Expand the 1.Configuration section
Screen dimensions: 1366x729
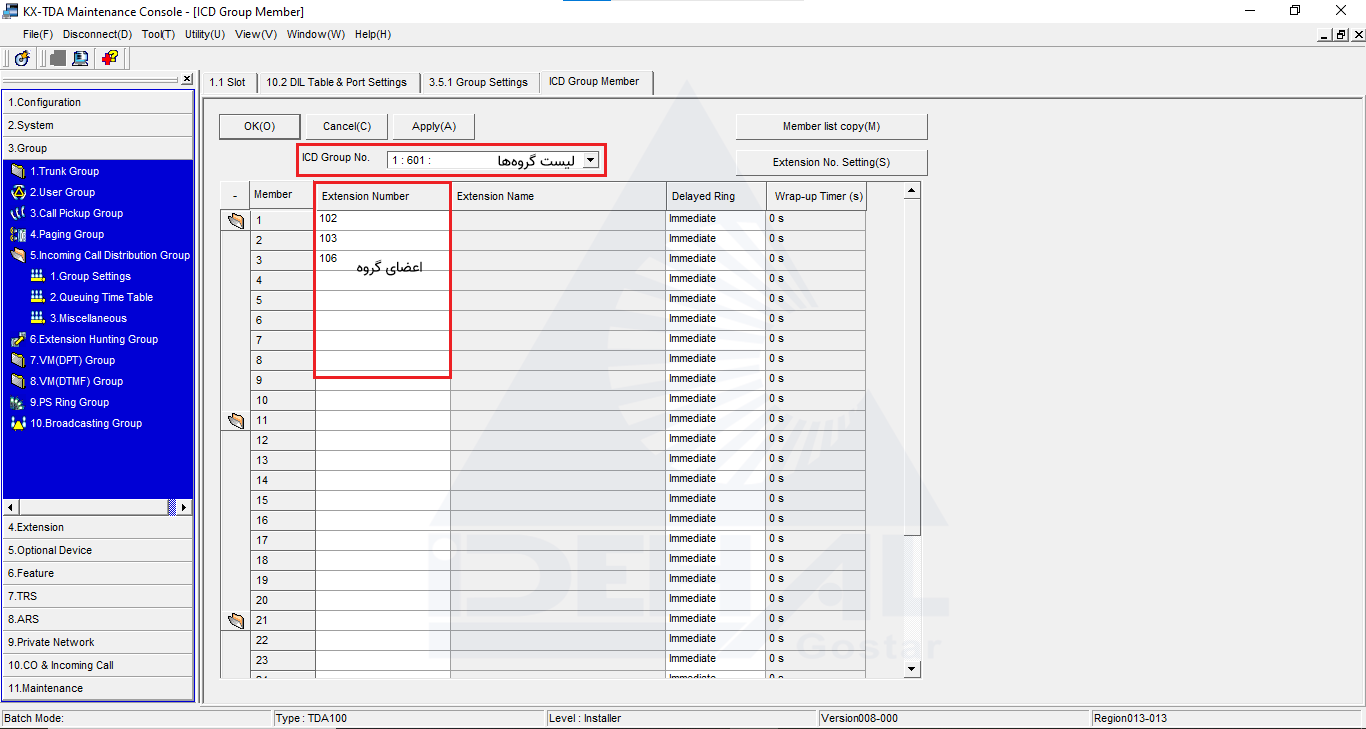click(98, 102)
